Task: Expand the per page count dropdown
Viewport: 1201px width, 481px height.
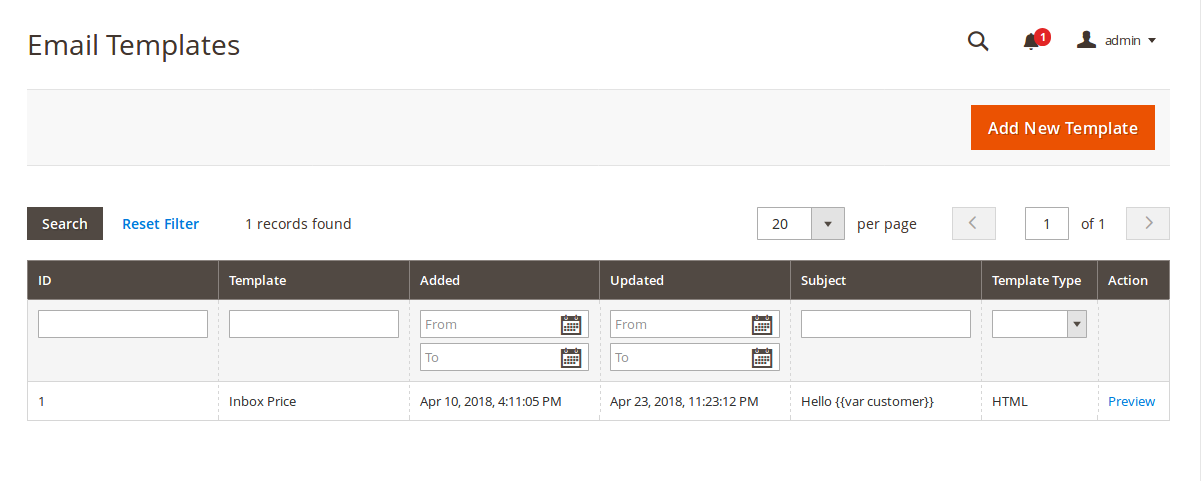Action: pyautogui.click(x=827, y=224)
